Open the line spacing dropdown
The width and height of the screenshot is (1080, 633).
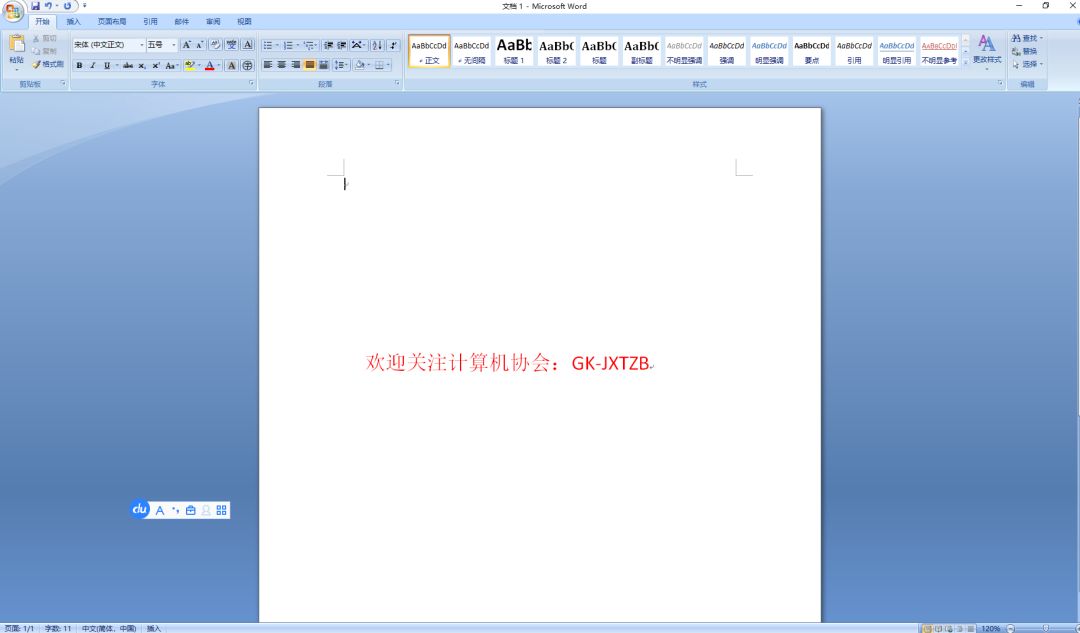[x=341, y=65]
